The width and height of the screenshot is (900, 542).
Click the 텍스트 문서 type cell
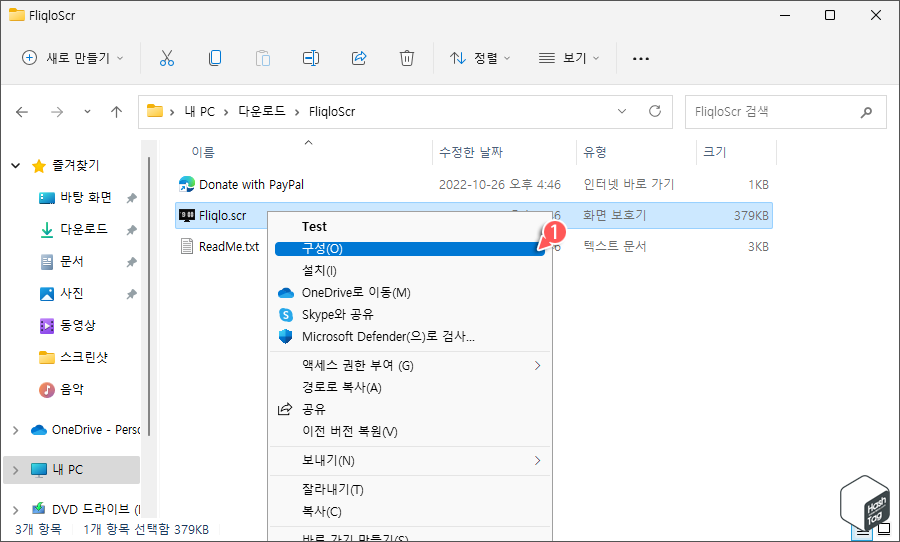615,246
